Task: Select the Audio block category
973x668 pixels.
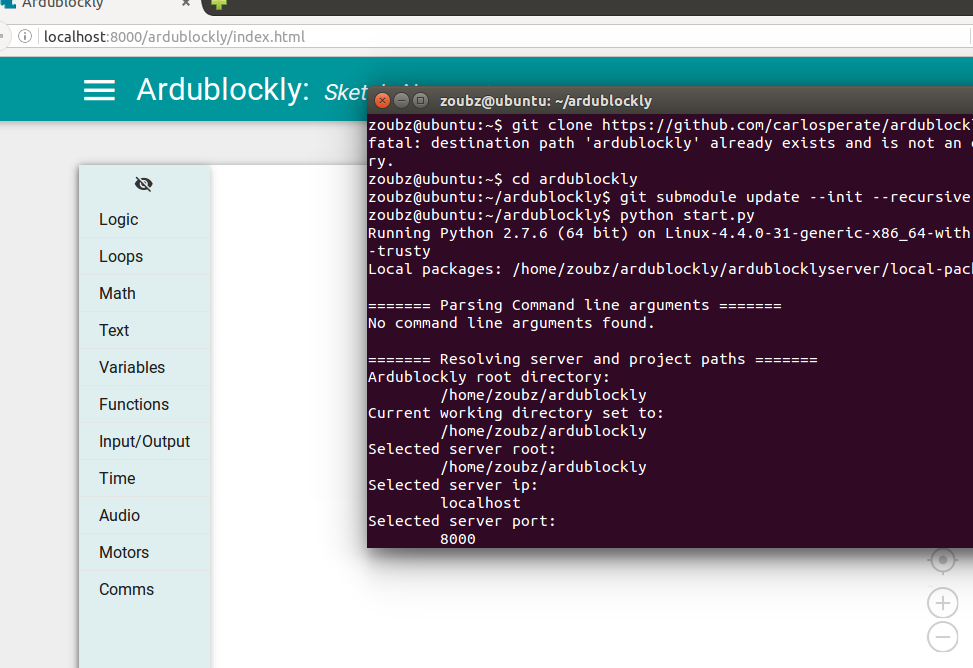Action: click(144, 515)
